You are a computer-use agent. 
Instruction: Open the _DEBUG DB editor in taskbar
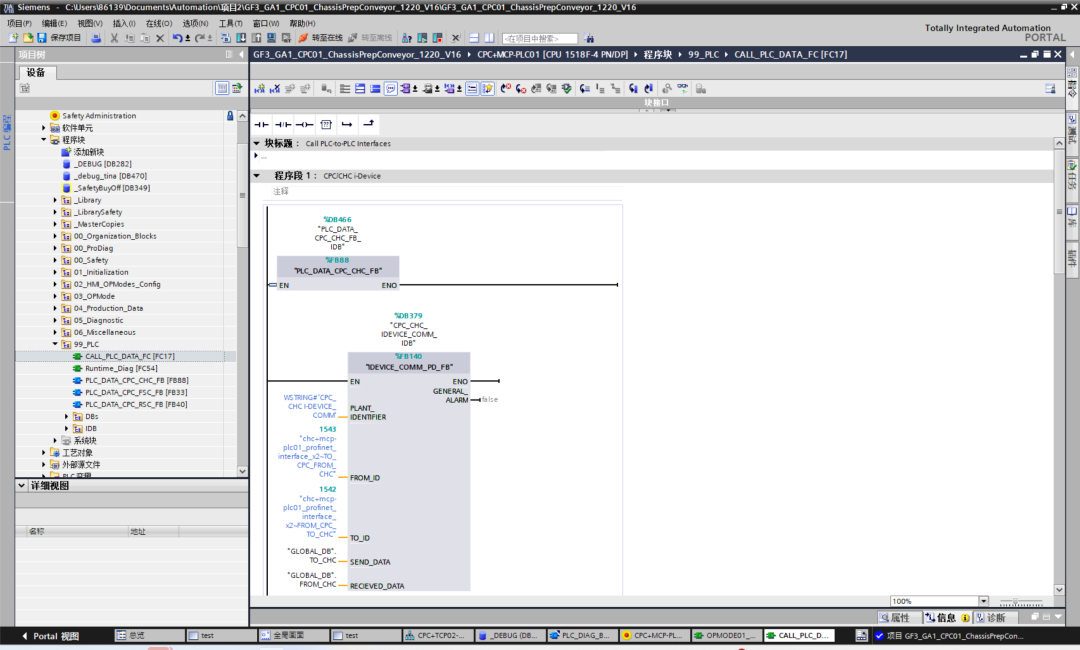[x=509, y=636]
